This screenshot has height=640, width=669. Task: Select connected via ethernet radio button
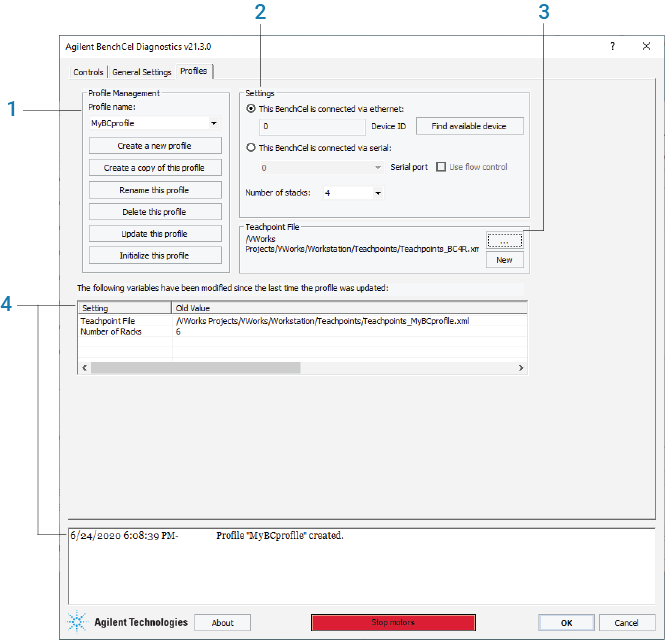(x=251, y=109)
